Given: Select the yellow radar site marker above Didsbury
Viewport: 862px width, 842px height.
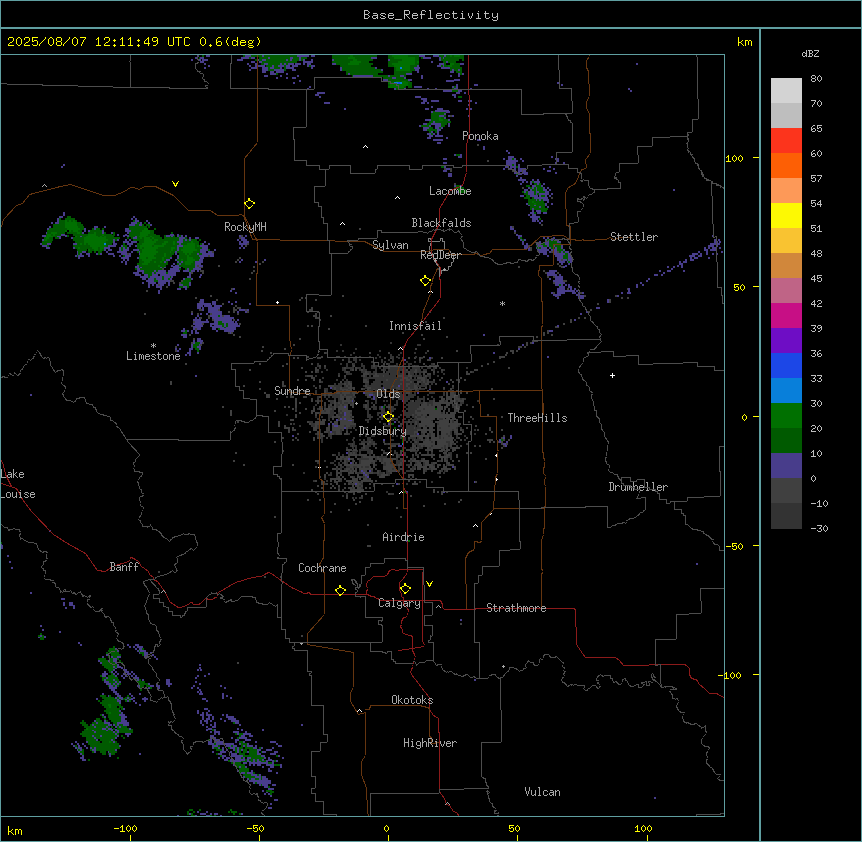Looking at the screenshot, I should [x=388, y=417].
